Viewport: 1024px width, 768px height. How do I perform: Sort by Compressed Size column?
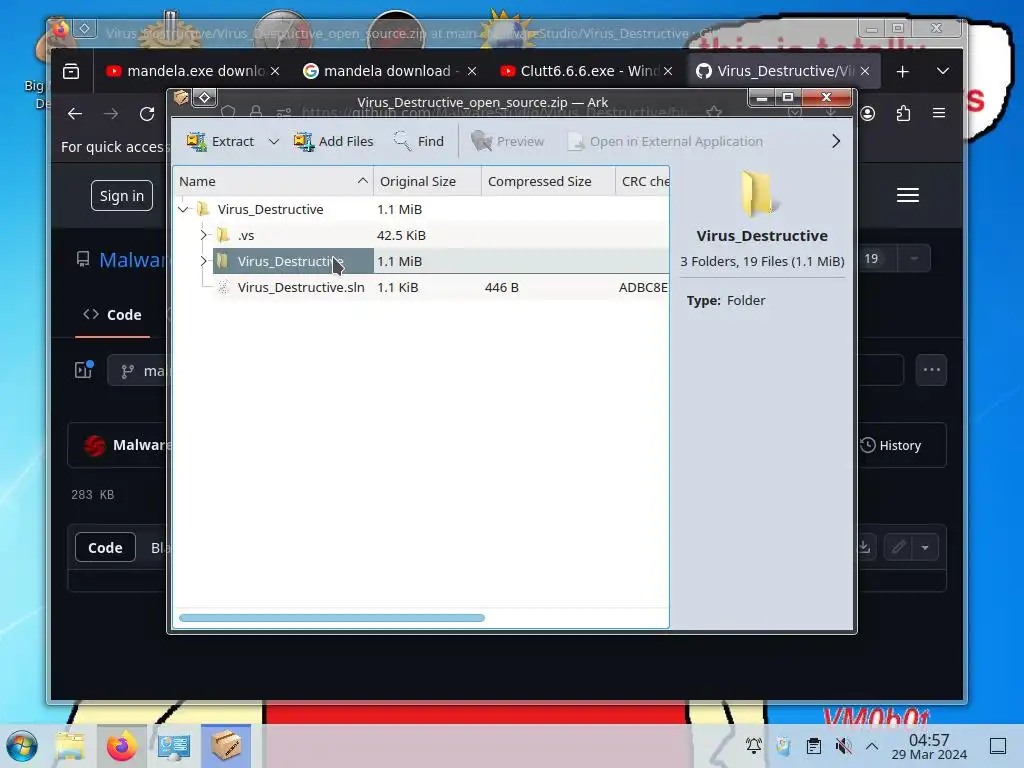[x=548, y=182]
